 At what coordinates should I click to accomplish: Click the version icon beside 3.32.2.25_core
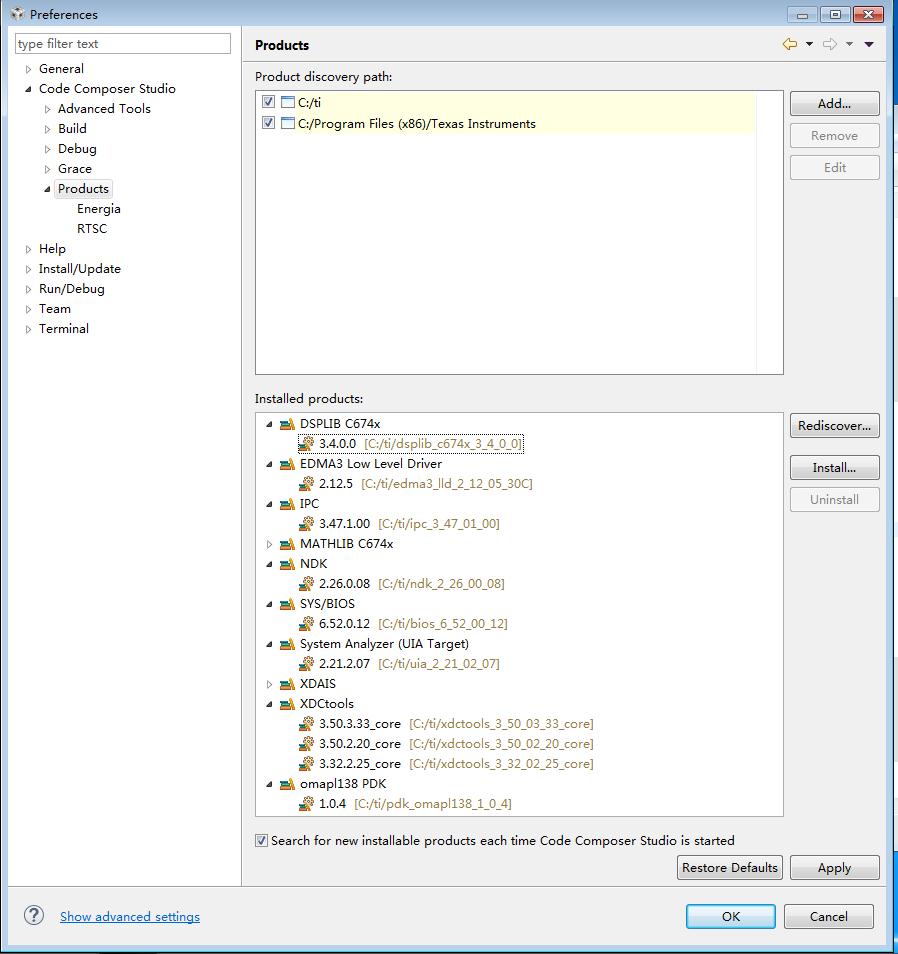307,764
